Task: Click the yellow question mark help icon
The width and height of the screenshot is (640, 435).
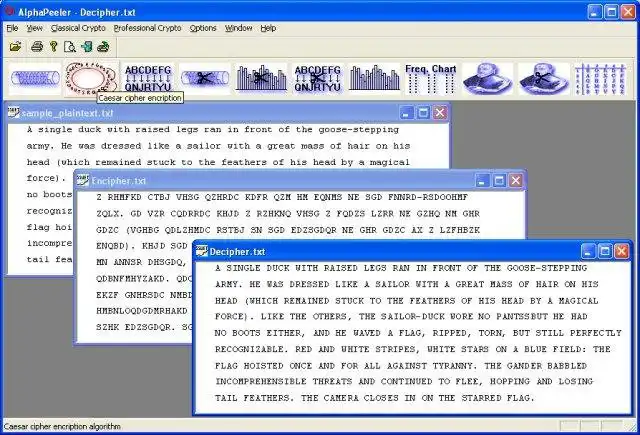Action: tap(53, 47)
